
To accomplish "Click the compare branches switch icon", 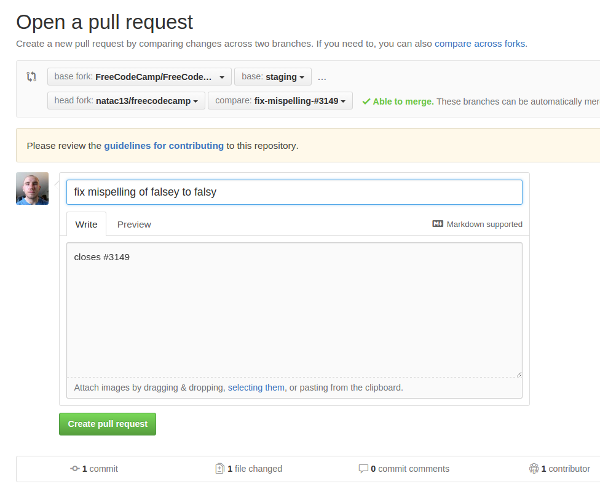I will 31,77.
